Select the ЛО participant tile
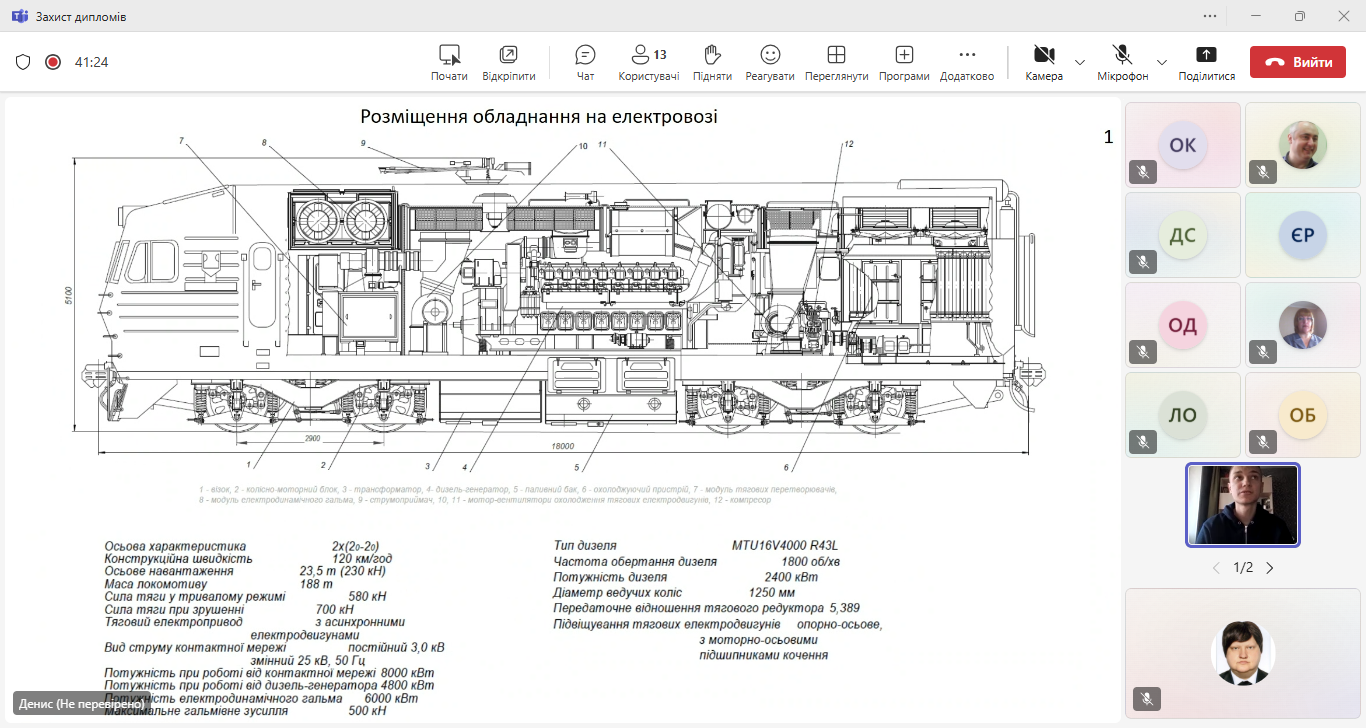The width and height of the screenshot is (1366, 728). (x=1183, y=415)
